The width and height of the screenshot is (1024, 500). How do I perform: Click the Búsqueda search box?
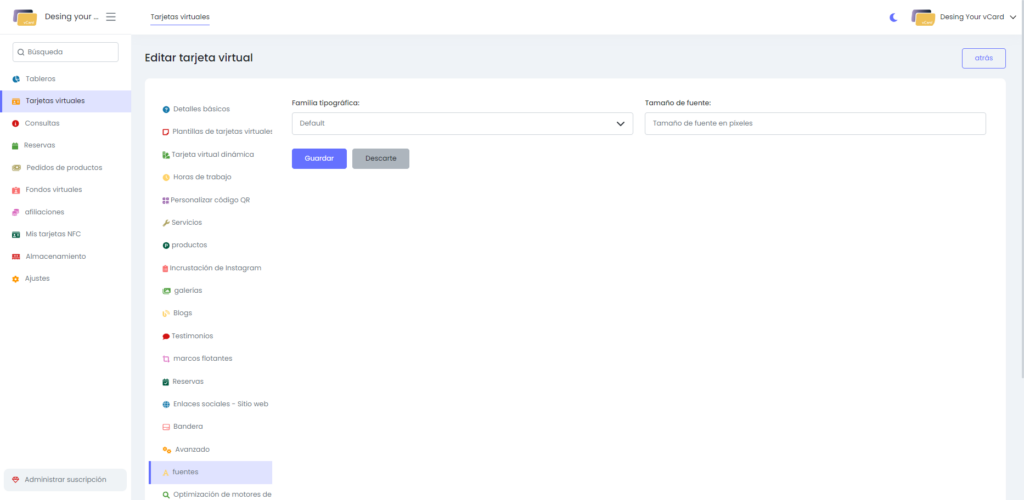click(x=66, y=52)
